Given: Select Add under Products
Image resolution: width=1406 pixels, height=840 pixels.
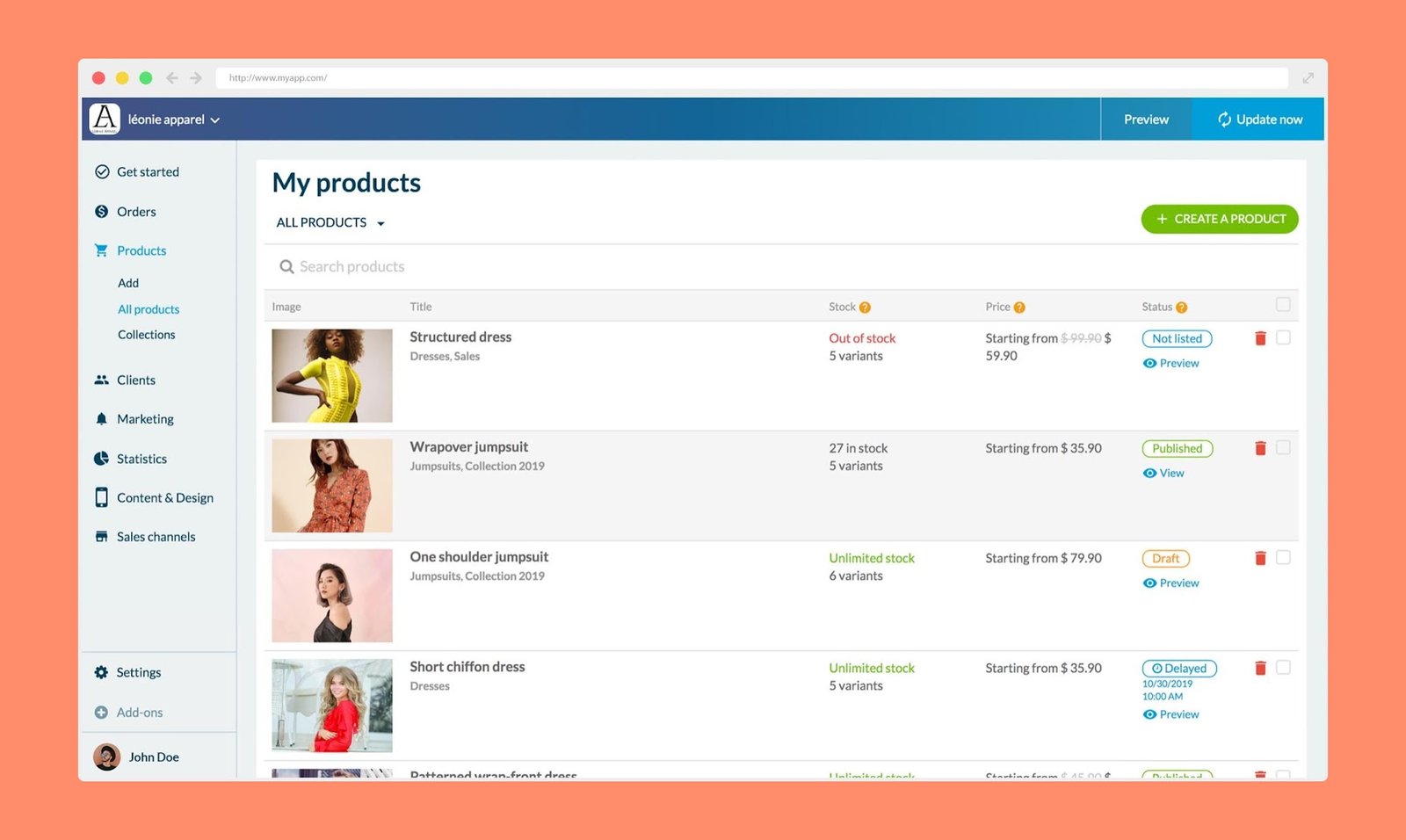Looking at the screenshot, I should (x=128, y=283).
